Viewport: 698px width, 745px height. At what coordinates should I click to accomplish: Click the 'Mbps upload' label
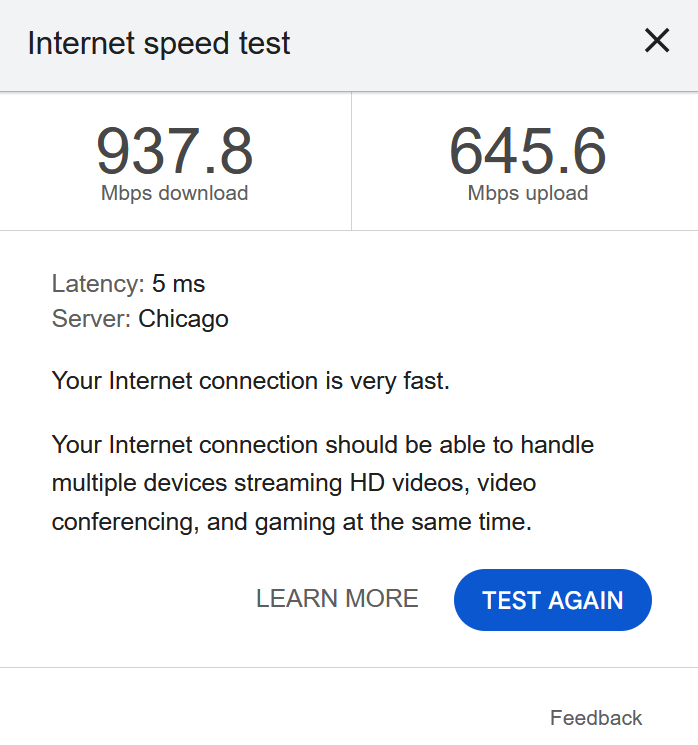click(527, 194)
